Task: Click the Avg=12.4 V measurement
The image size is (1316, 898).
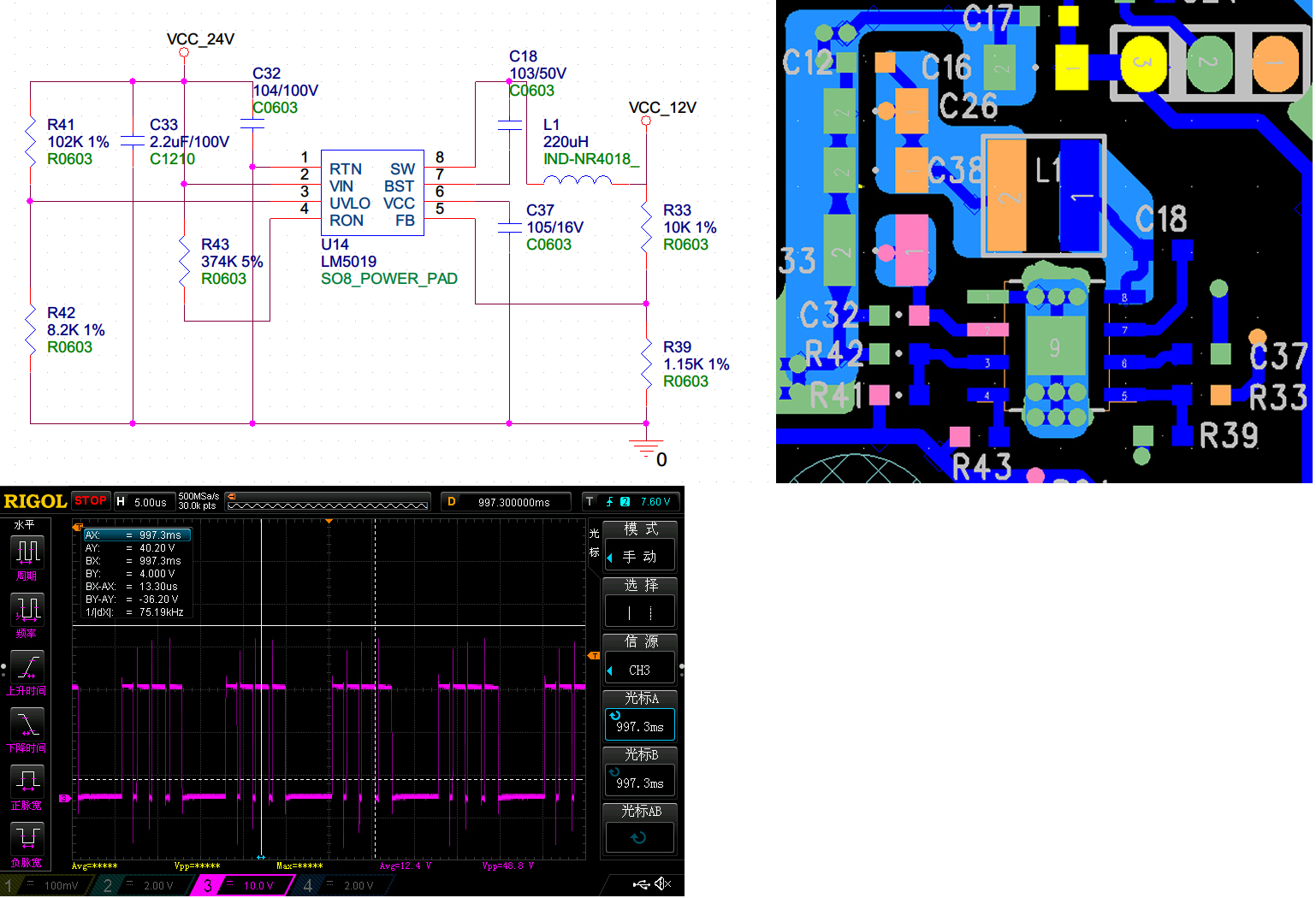Action: pos(405,866)
